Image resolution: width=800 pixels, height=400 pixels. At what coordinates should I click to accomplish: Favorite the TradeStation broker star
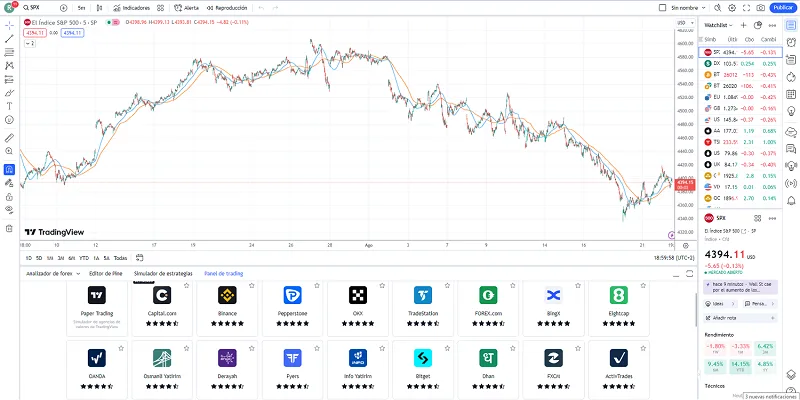(x=447, y=286)
